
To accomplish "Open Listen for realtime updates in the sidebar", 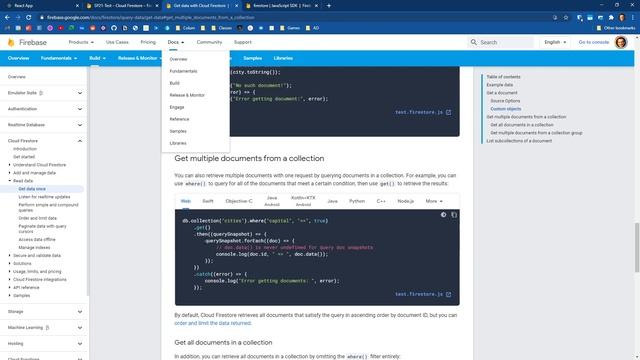I will pyautogui.click(x=44, y=197).
